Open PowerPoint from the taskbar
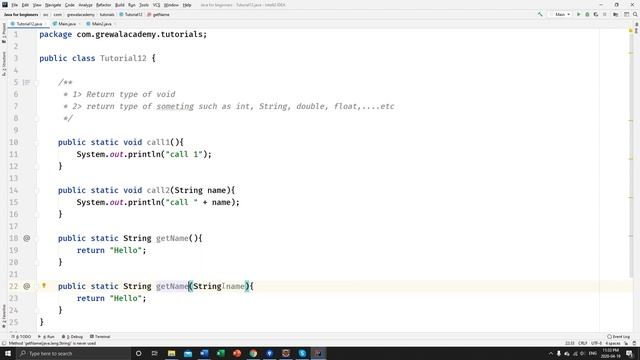This screenshot has width=640, height=360. click(x=237, y=353)
